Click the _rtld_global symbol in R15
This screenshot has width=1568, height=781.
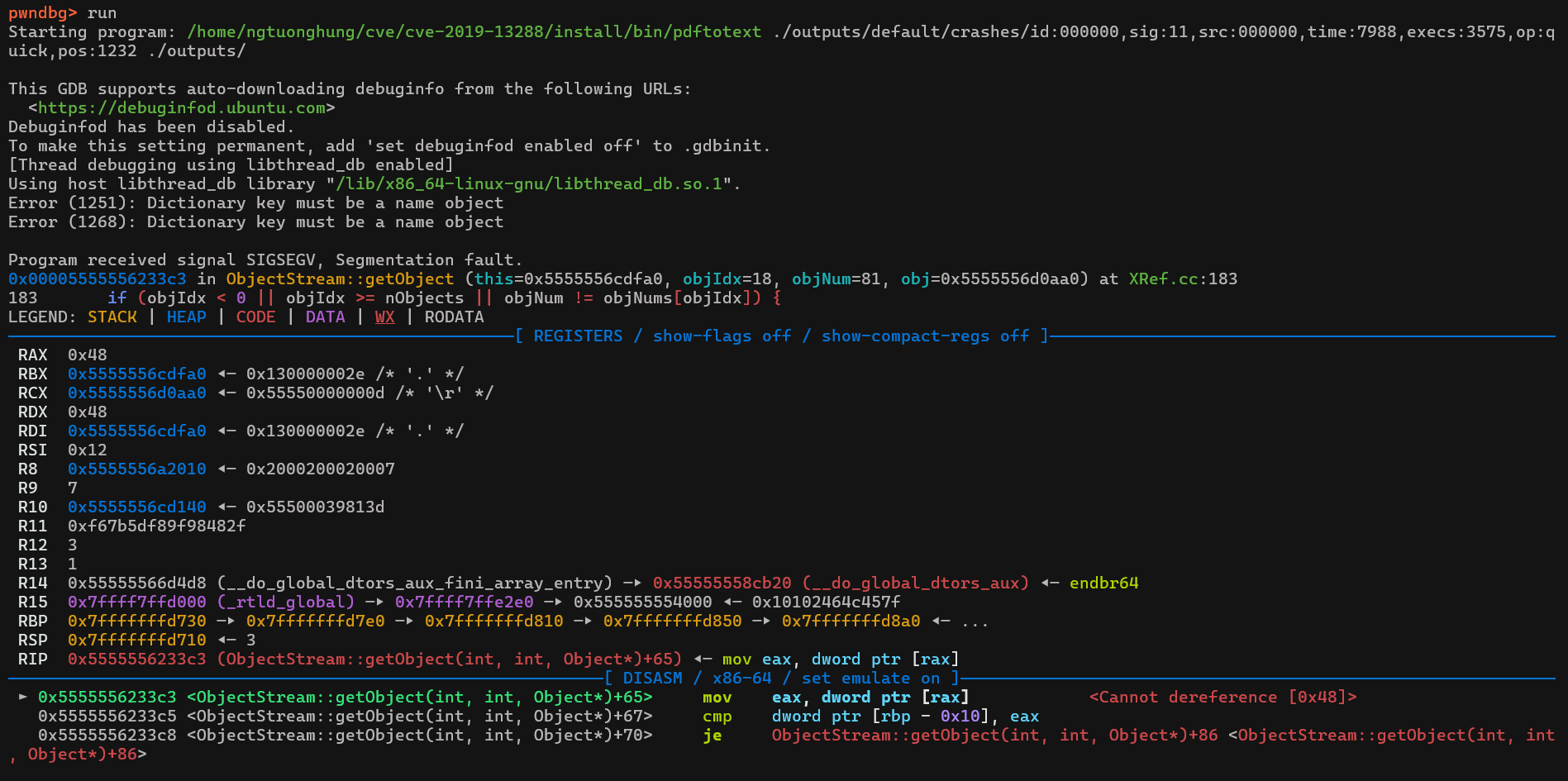coord(285,602)
